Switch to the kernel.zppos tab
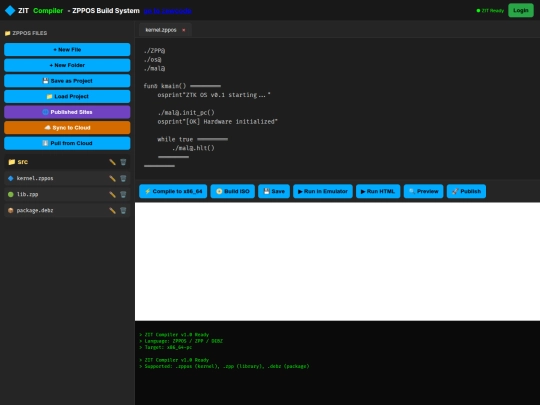 coord(161,30)
